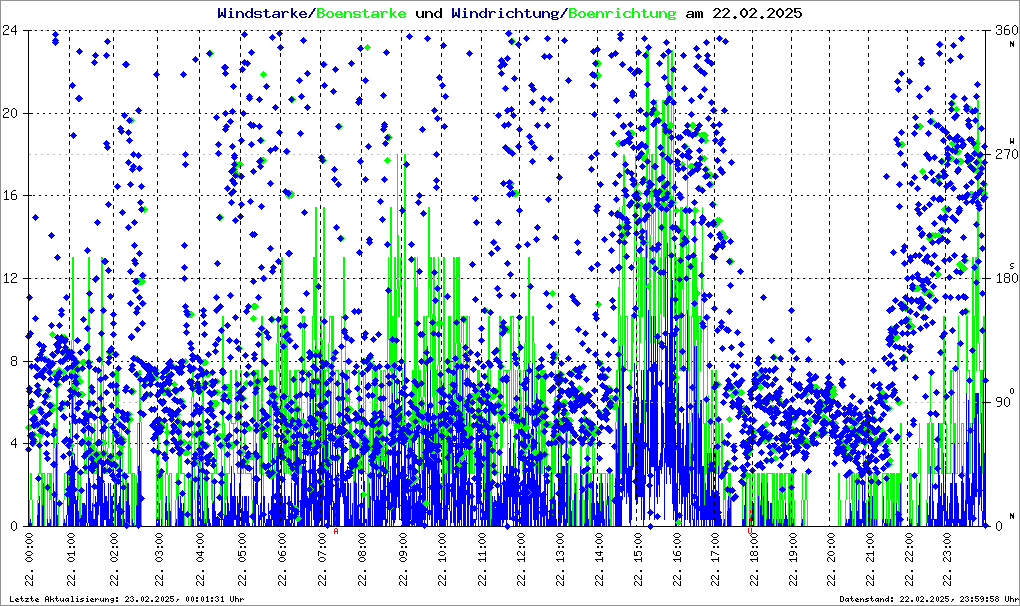Click the red U sunset marker
The height and width of the screenshot is (606, 1020).
(749, 531)
